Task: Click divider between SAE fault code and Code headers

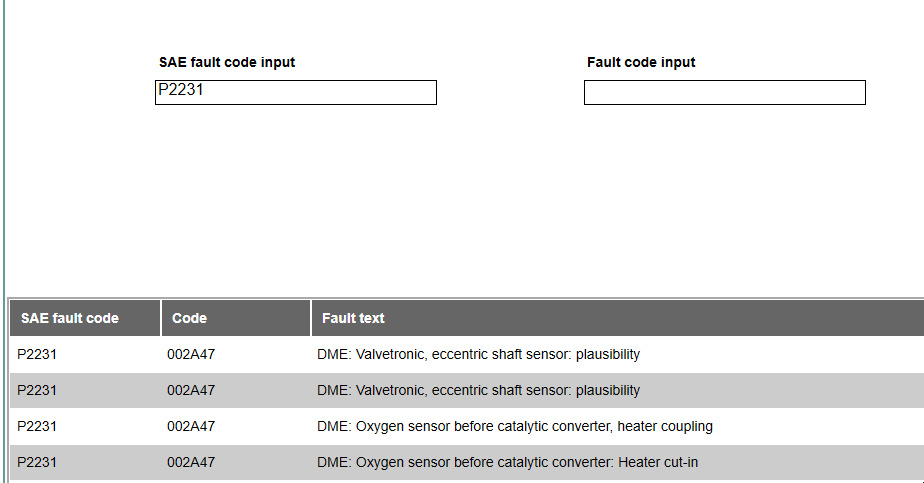Action: (161, 318)
